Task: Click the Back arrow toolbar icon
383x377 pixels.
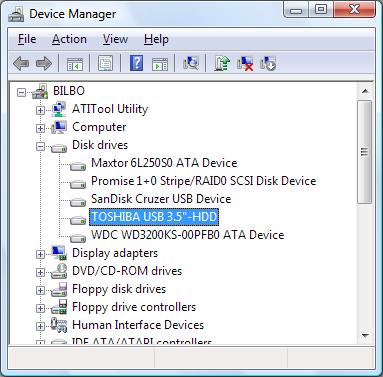Action: coord(21,63)
